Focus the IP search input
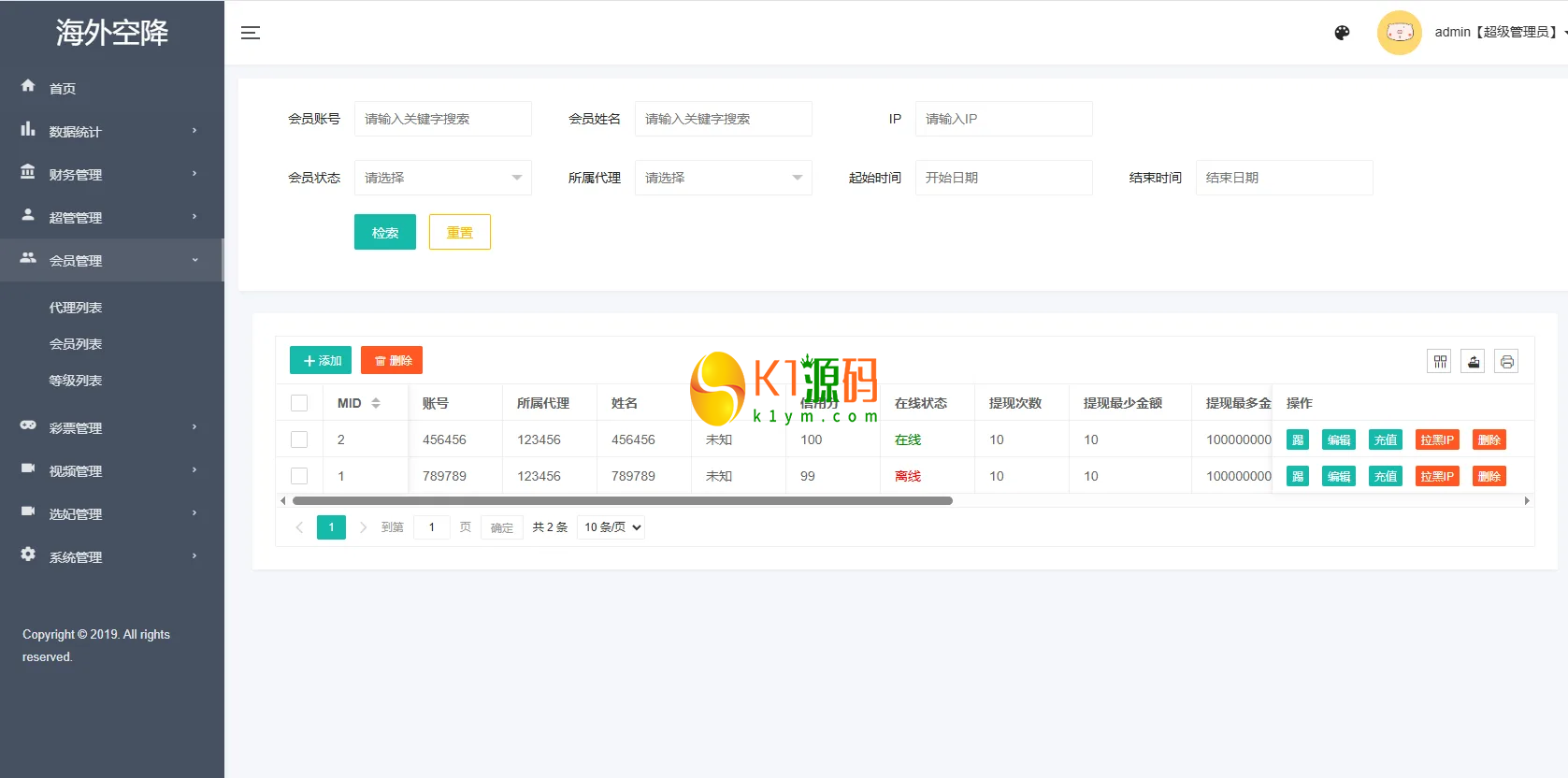The width and height of the screenshot is (1568, 778). pos(1004,119)
